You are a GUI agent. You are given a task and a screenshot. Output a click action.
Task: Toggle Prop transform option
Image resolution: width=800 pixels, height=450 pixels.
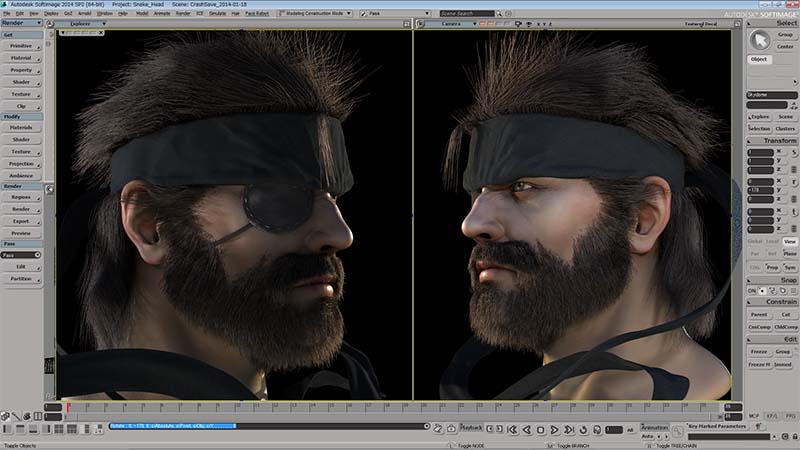[772, 267]
